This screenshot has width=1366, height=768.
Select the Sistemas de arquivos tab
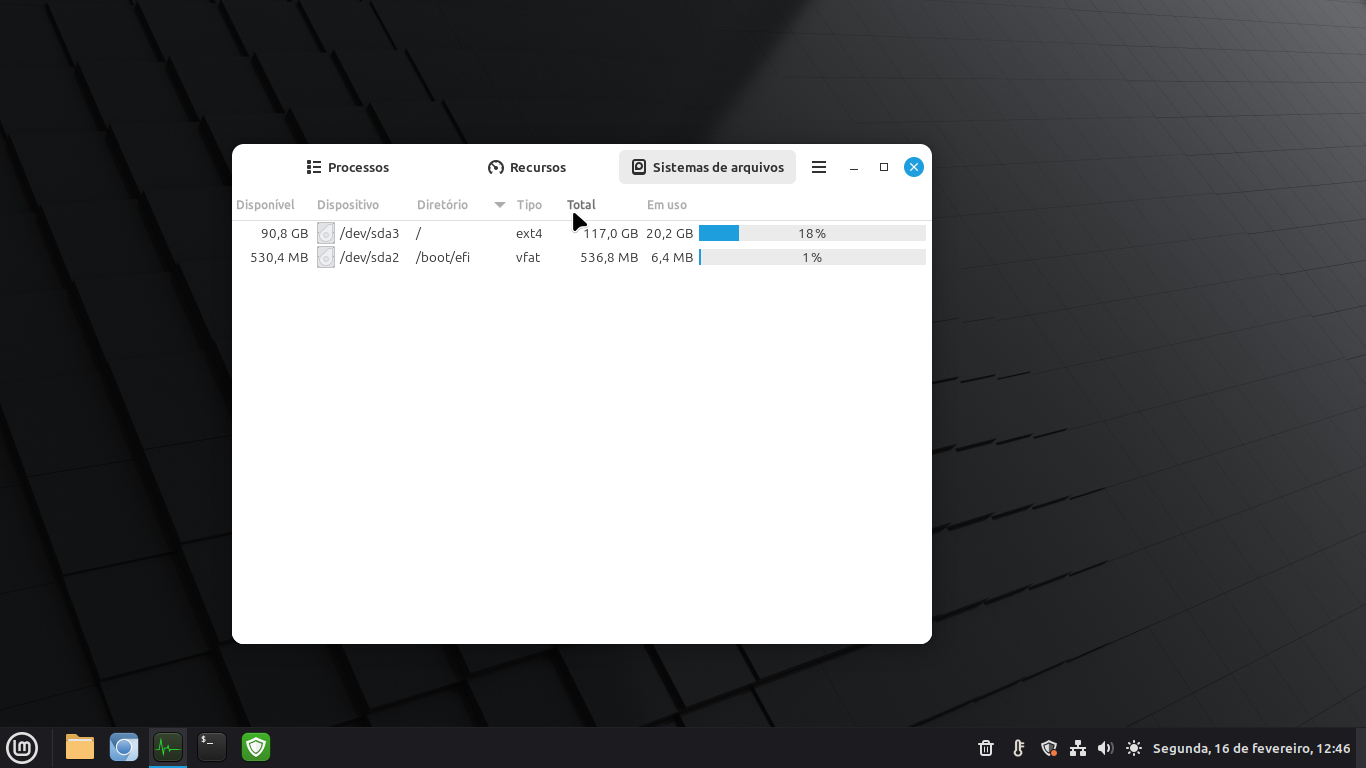click(707, 167)
